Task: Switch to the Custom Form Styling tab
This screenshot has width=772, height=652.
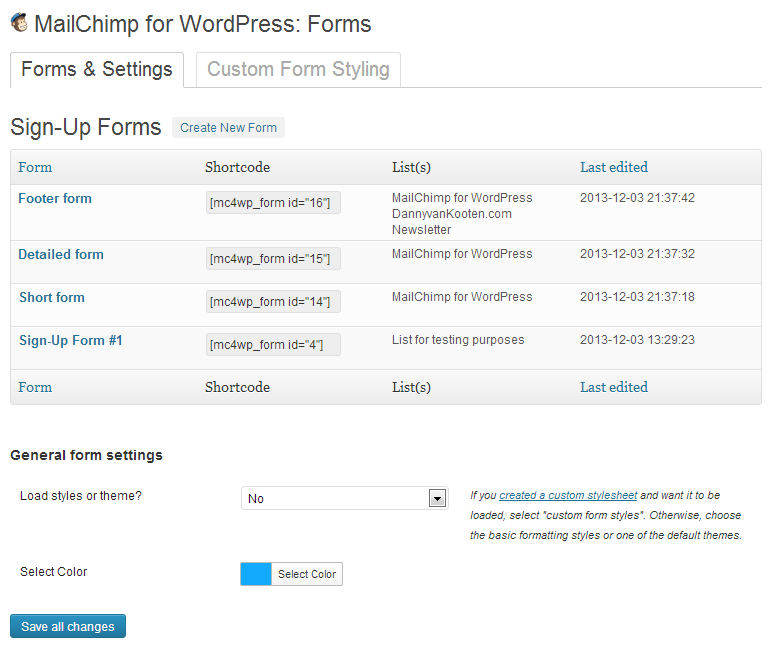Action: [x=298, y=70]
